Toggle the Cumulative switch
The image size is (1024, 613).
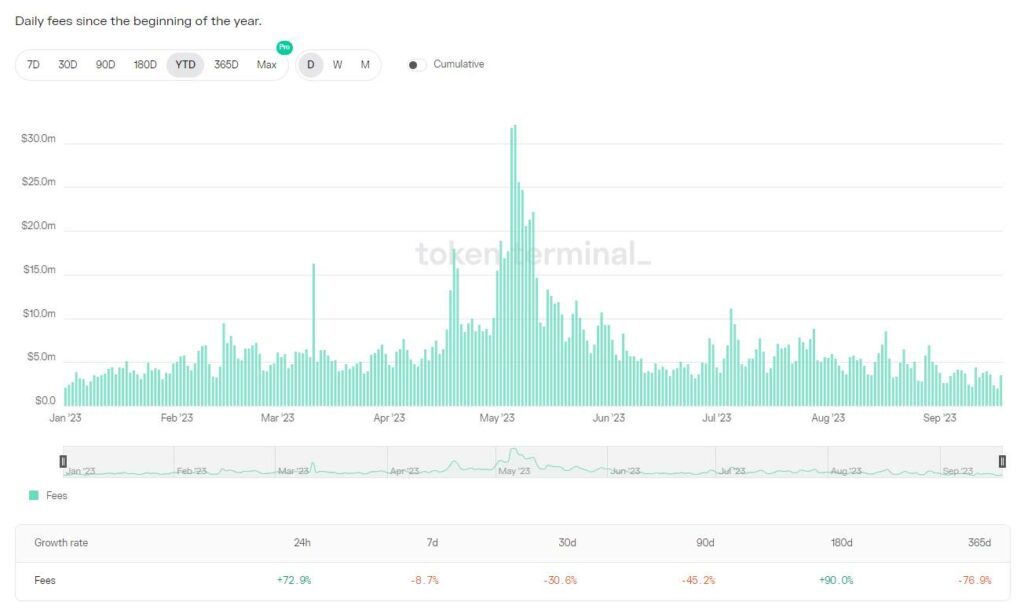416,65
